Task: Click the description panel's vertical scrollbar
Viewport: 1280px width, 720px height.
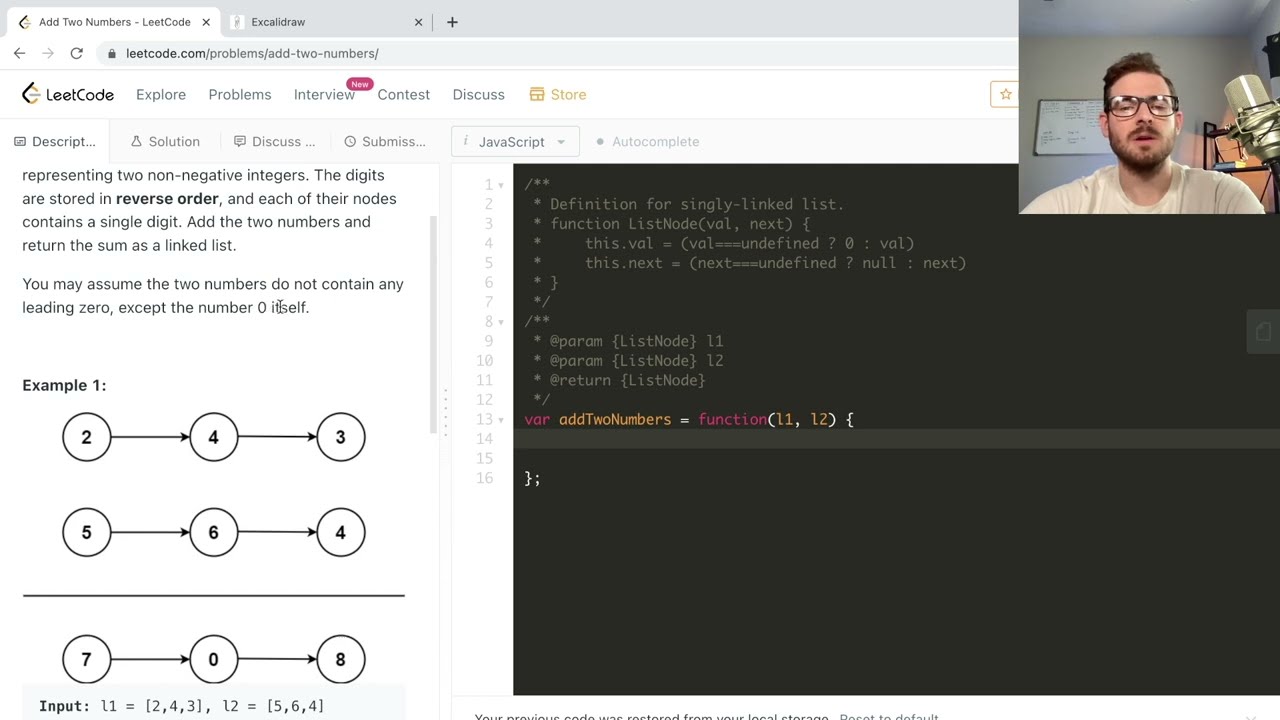Action: [x=433, y=320]
